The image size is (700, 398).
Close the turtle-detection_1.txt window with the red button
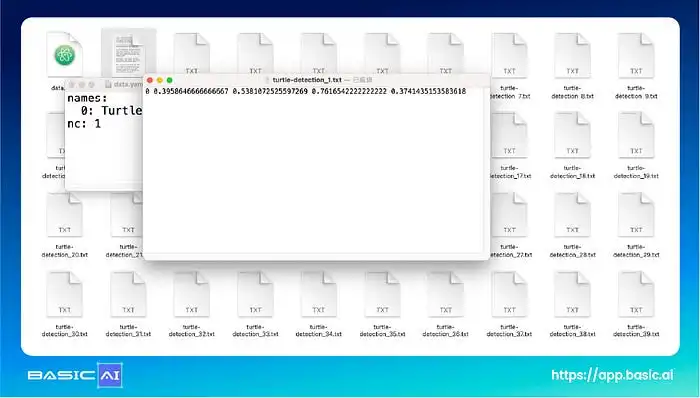tap(150, 80)
